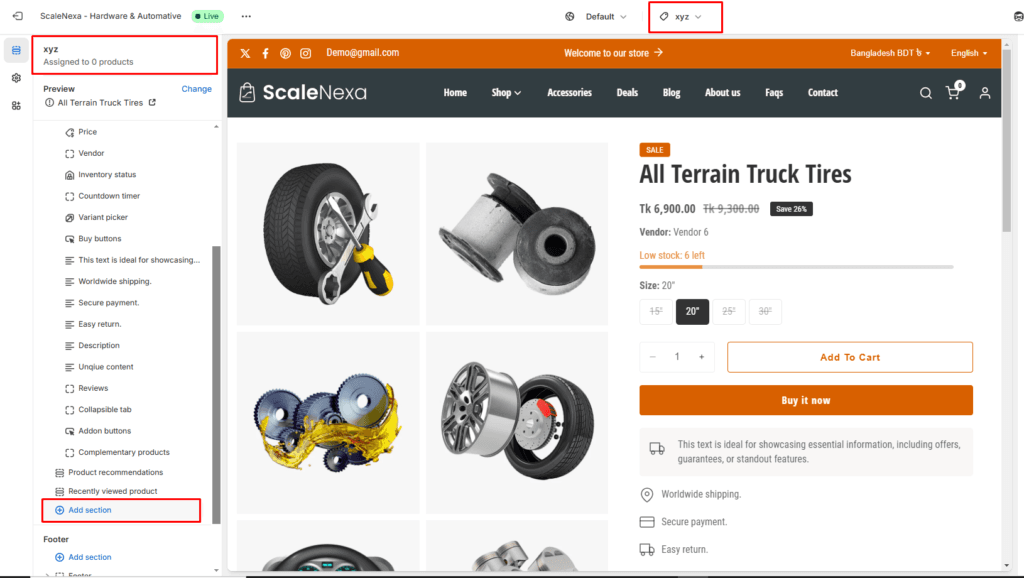Click the Buy it now button
The image size is (1024, 578).
(x=806, y=400)
